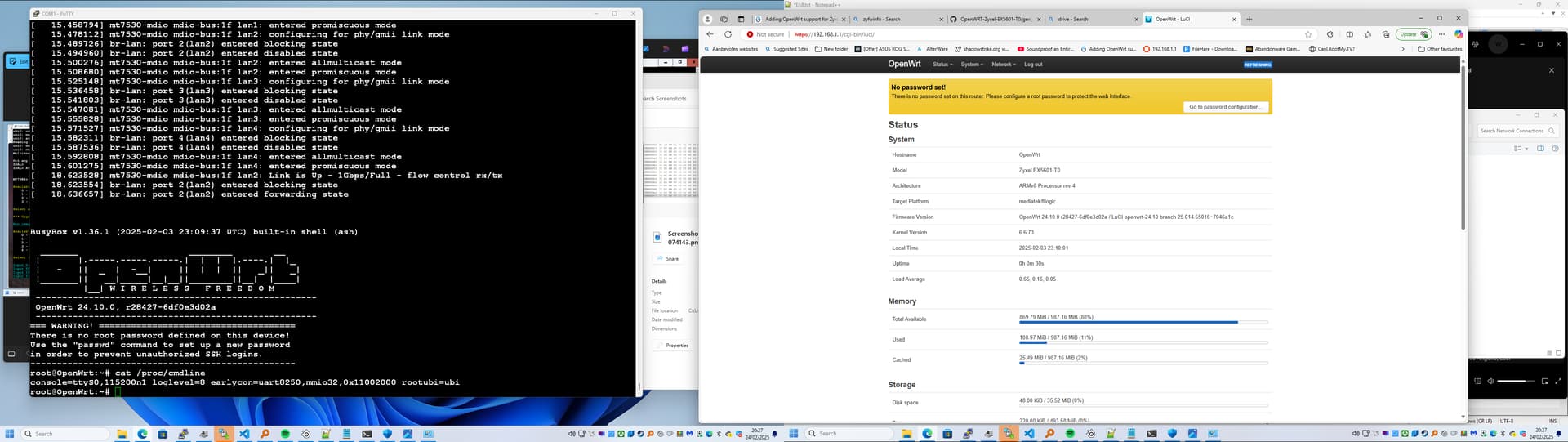The image size is (1568, 442).
Task: Adjust the media player volume slider
Action: coord(1516,381)
